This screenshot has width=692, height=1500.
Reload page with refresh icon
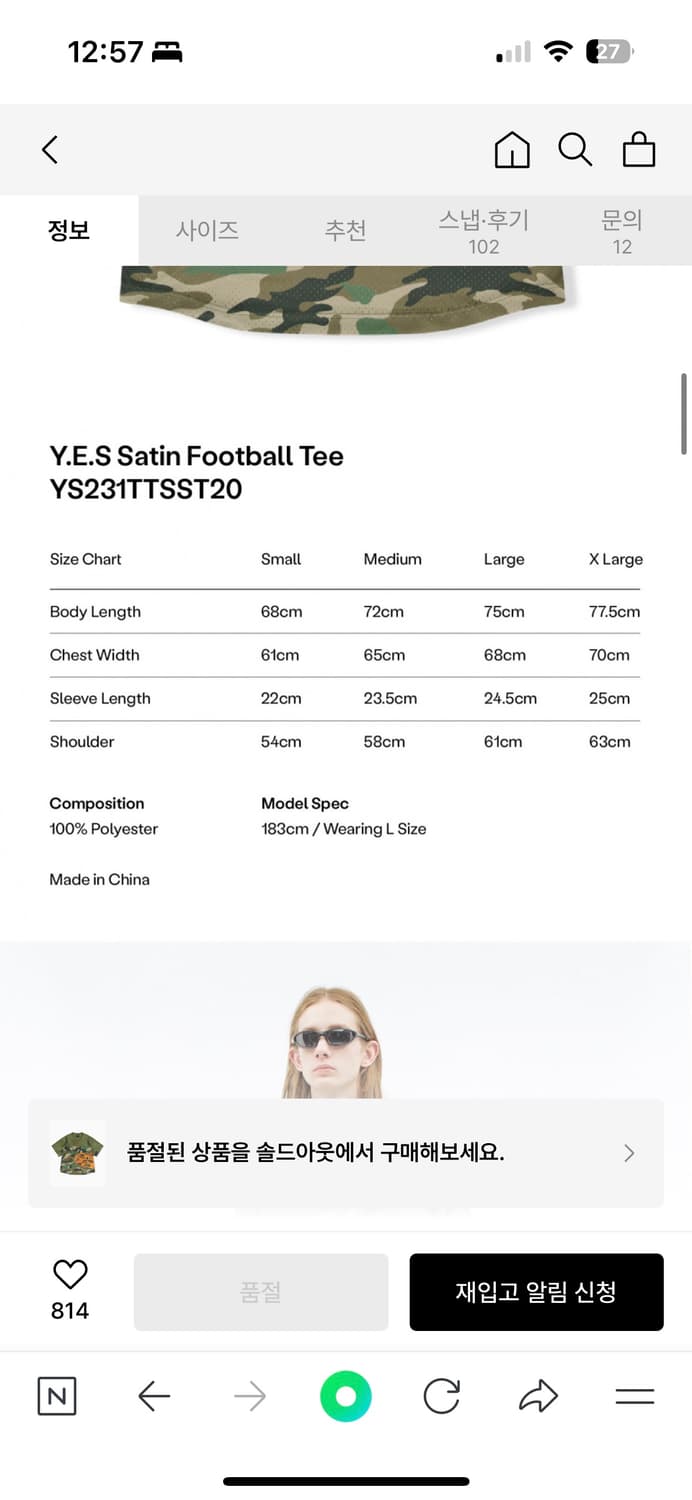441,1396
